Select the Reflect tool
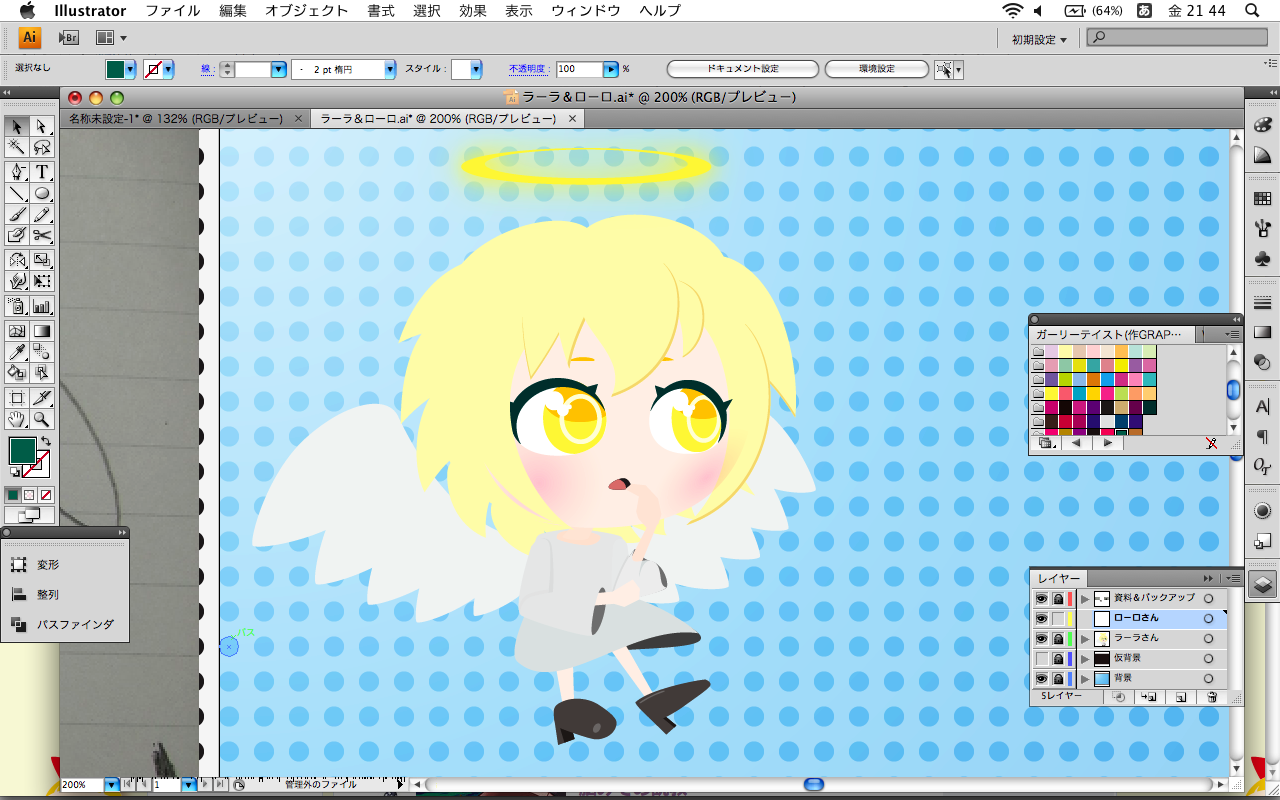 click(17, 260)
